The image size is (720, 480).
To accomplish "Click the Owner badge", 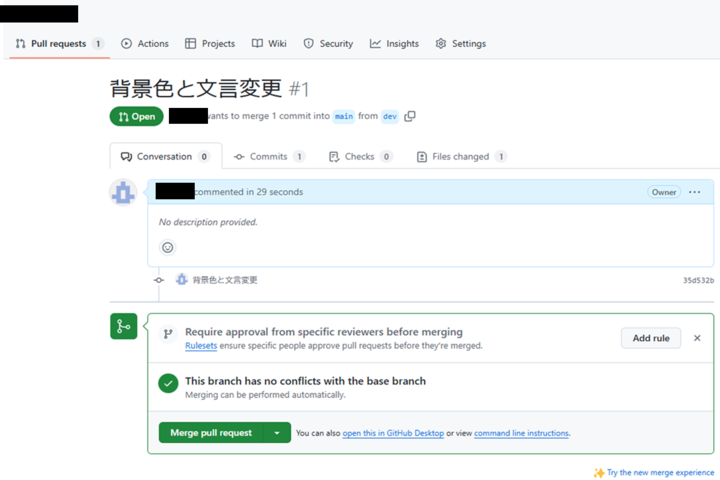I will pyautogui.click(x=664, y=192).
